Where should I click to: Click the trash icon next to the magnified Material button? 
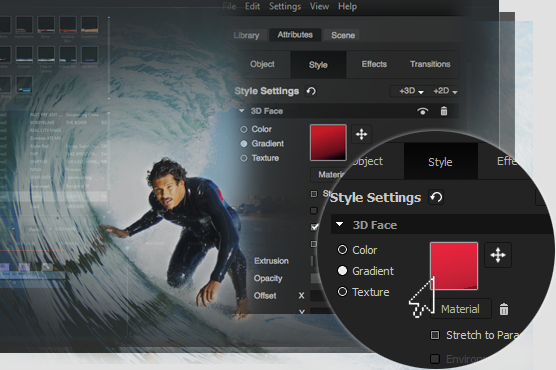(x=504, y=309)
